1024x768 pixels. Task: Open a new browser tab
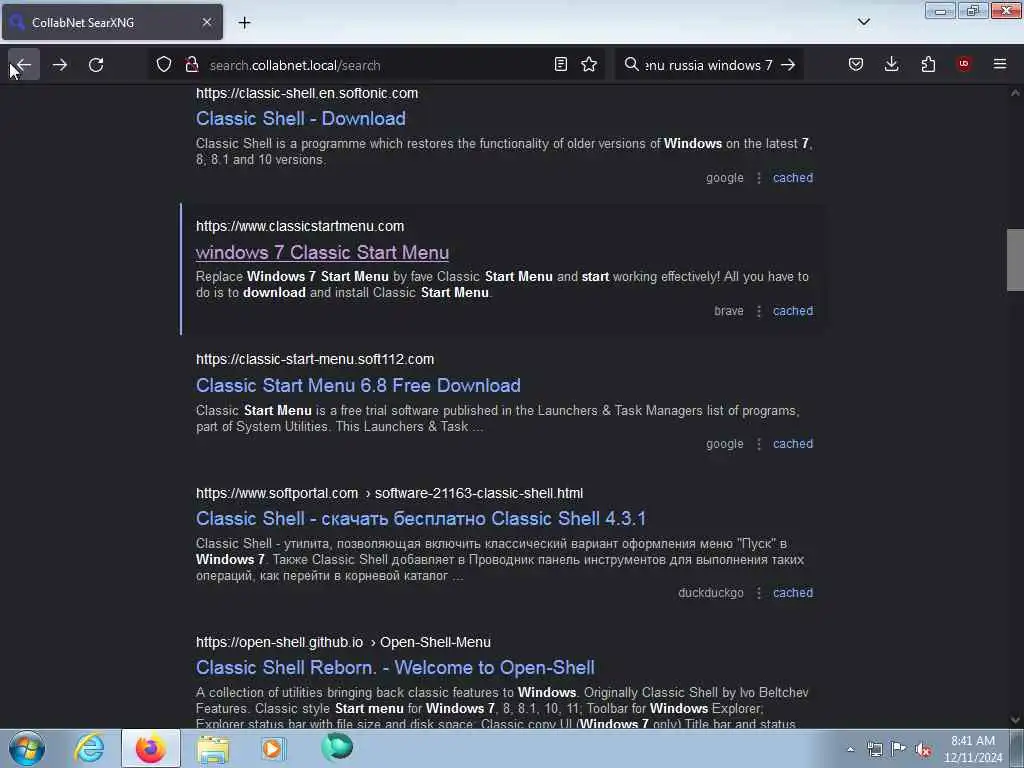[244, 23]
